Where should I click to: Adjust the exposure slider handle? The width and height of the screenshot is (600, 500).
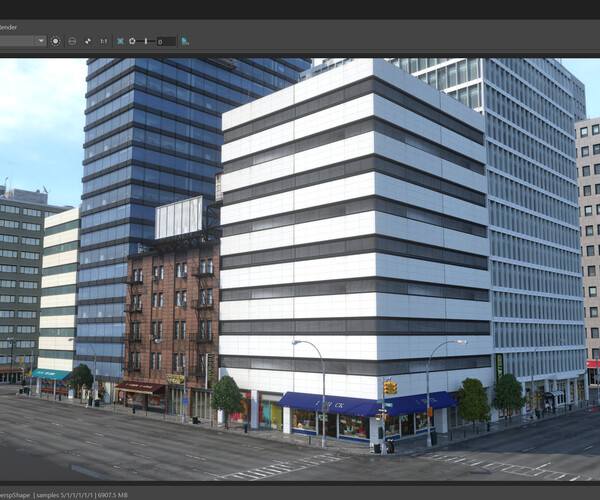146,41
